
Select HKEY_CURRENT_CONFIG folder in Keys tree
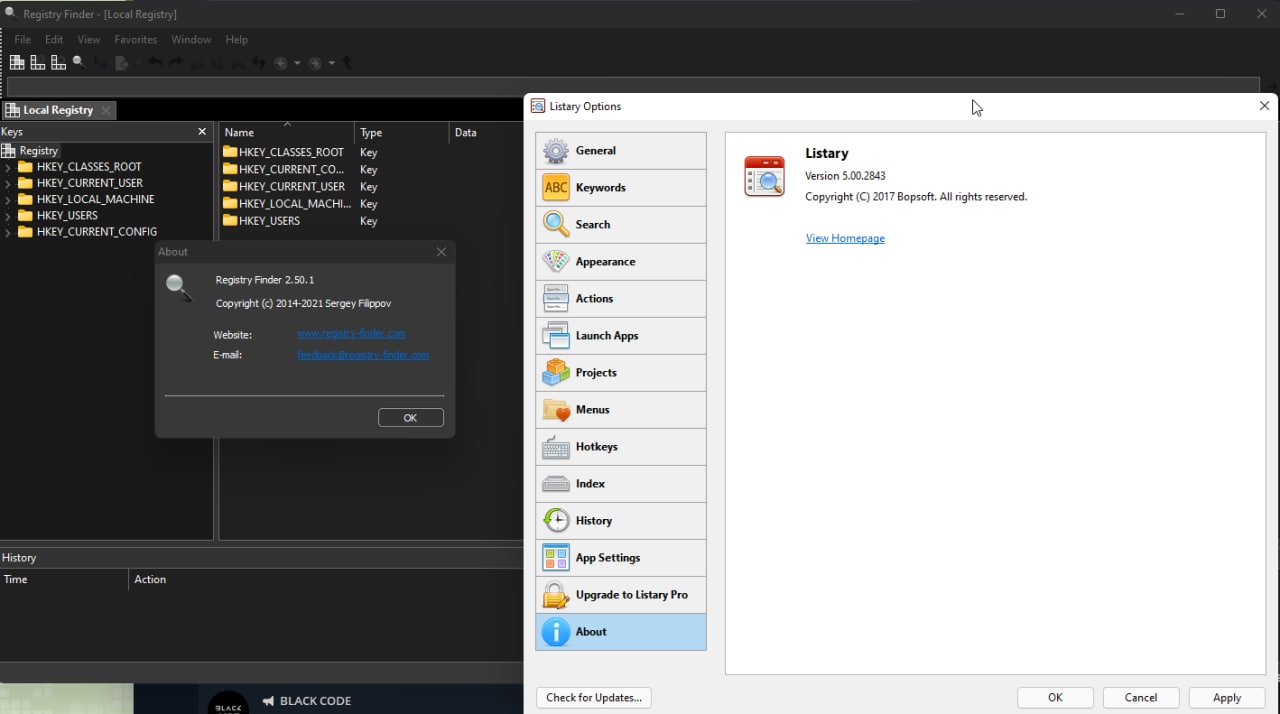pyautogui.click(x=87, y=232)
